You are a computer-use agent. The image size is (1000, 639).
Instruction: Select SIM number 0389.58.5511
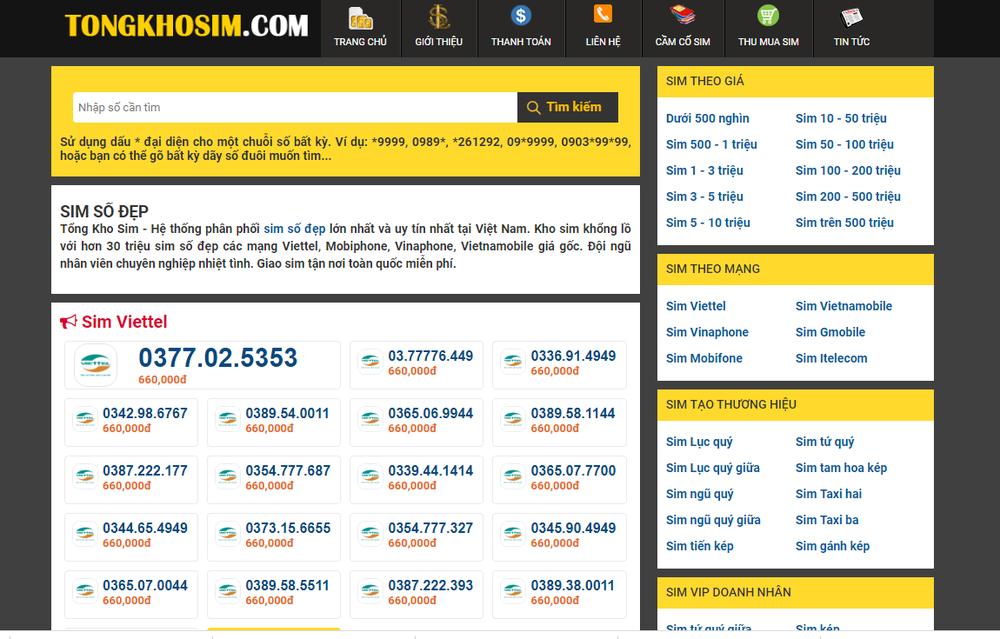(288, 585)
